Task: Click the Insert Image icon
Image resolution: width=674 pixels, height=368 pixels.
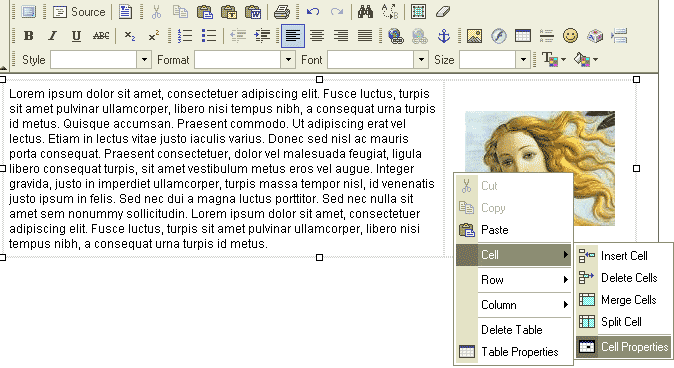Action: tap(474, 36)
